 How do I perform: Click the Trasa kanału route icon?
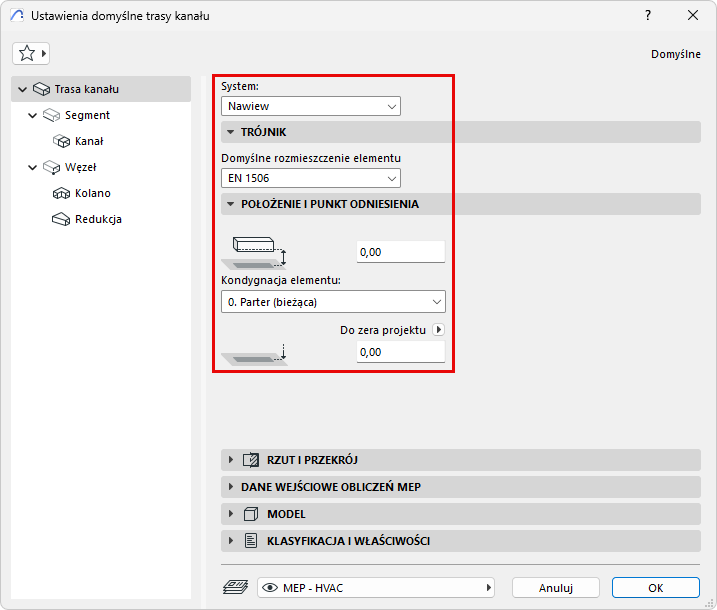click(x=42, y=89)
